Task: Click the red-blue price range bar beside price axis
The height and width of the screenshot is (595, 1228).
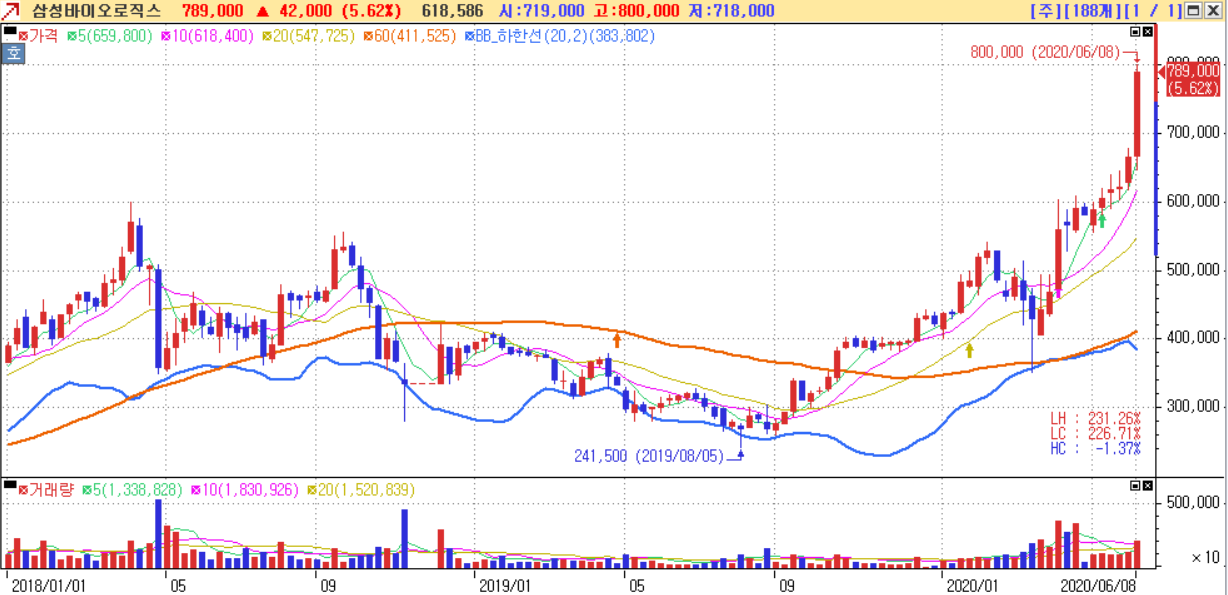Action: tap(1155, 140)
